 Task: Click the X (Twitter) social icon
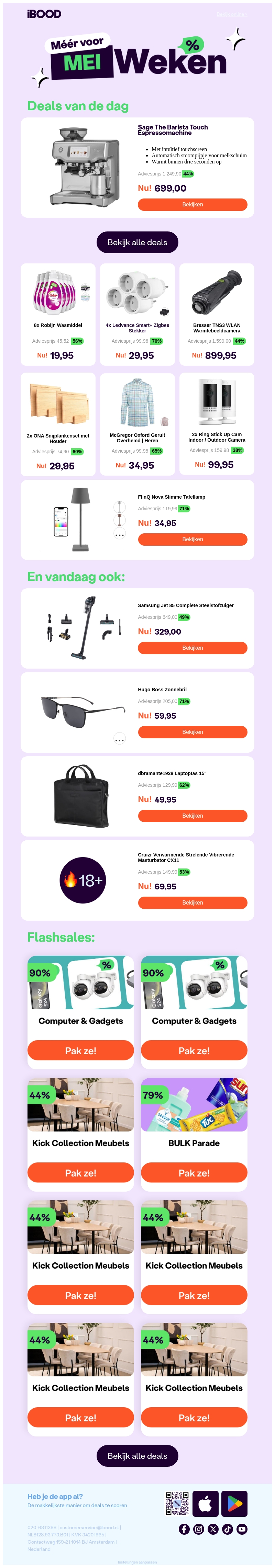tap(213, 1529)
